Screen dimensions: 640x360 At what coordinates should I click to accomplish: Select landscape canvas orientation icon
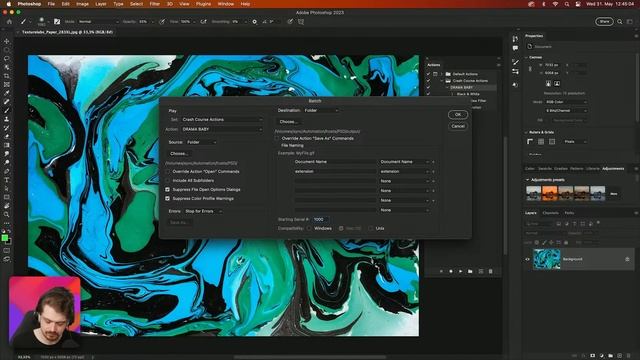557,83
